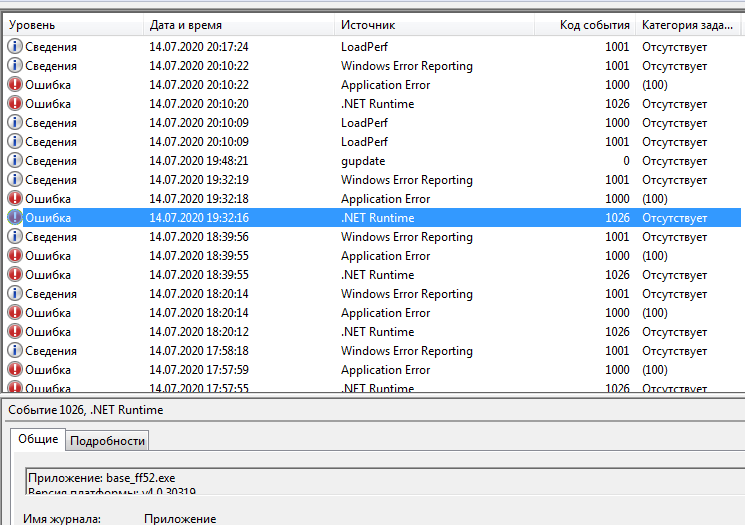
Task: Click event code 0 of gupdate row
Action: pyautogui.click(x=626, y=161)
